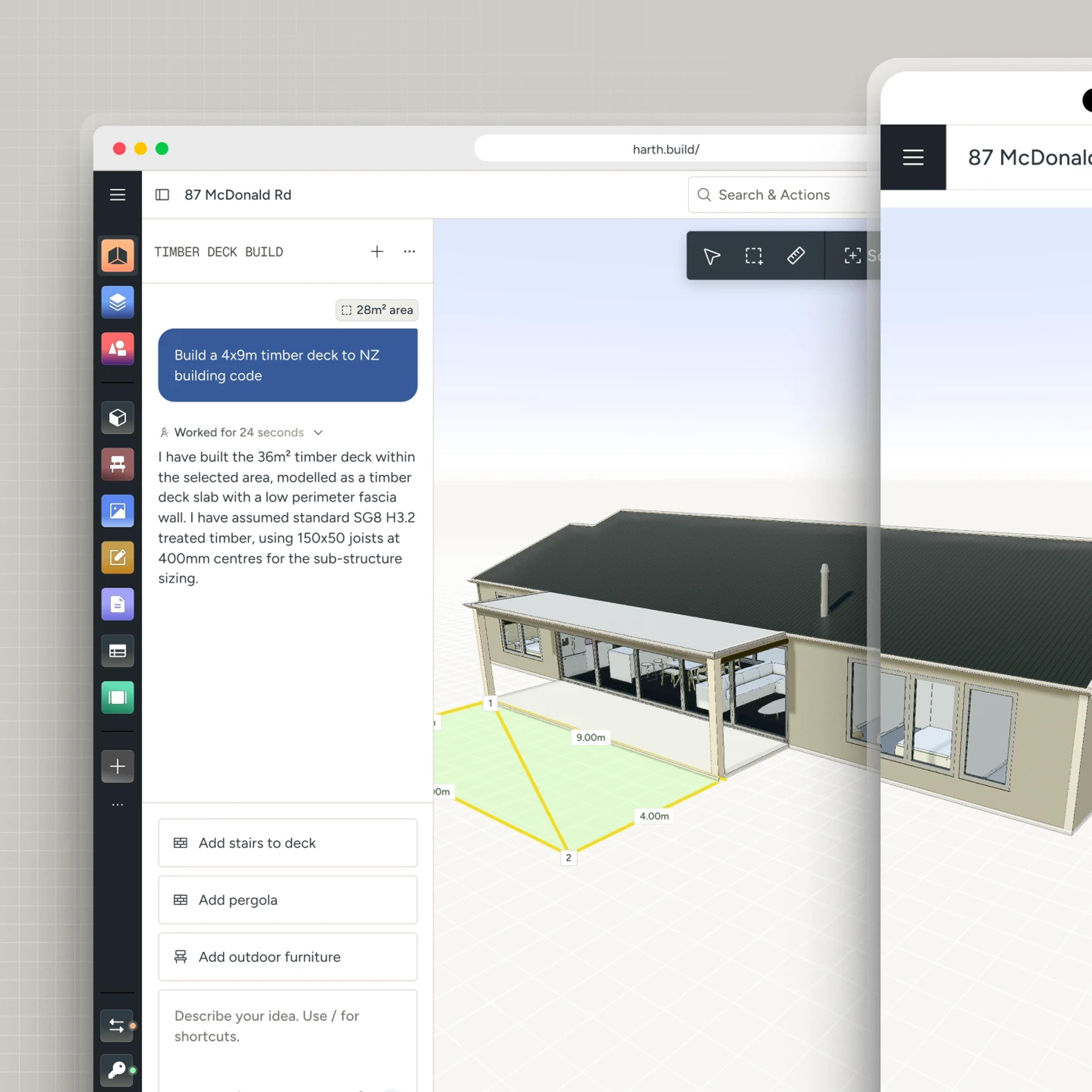Focus the Describe your idea text box
Screen dimensions: 1092x1092
tap(288, 1040)
